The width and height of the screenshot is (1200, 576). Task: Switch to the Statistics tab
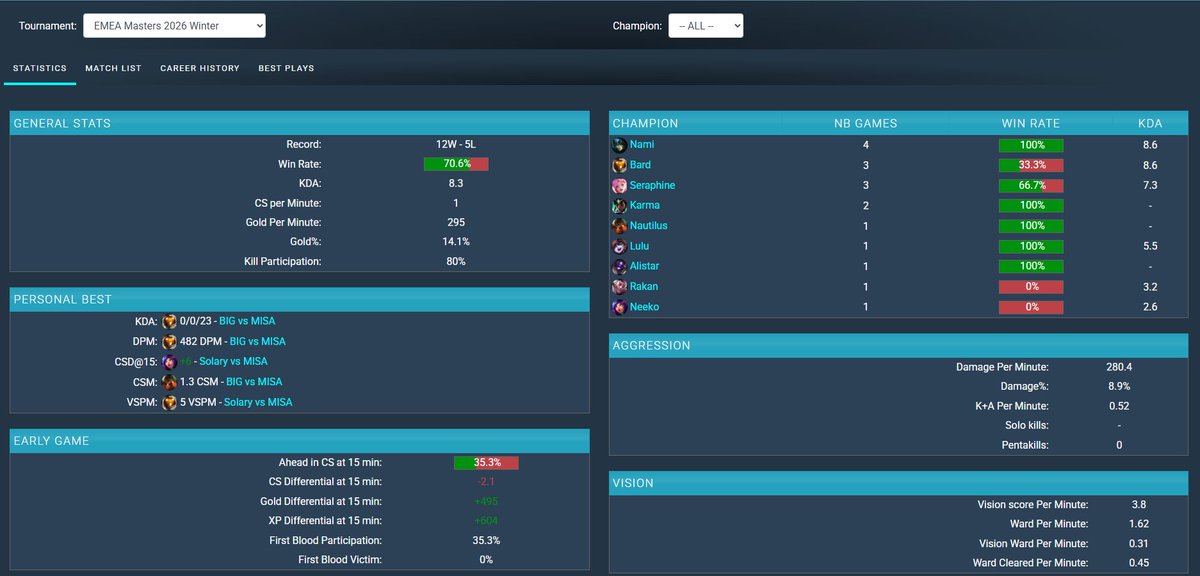(x=40, y=68)
